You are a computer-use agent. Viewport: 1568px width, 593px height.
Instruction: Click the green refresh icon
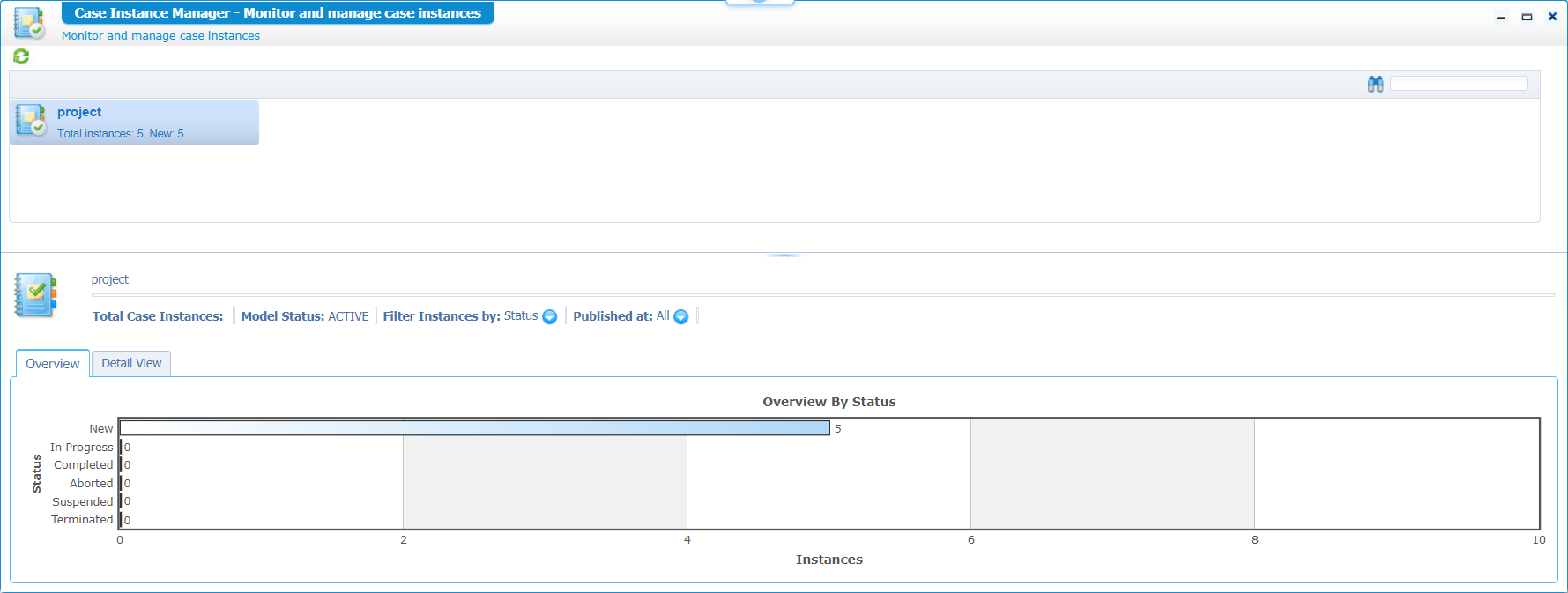click(x=21, y=56)
